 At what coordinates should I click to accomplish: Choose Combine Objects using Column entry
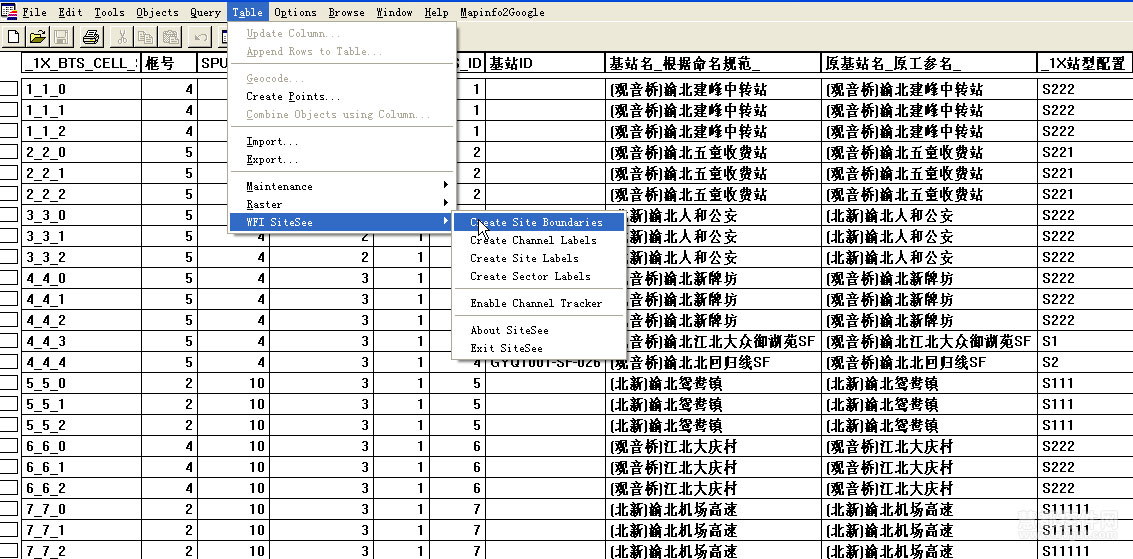point(342,114)
